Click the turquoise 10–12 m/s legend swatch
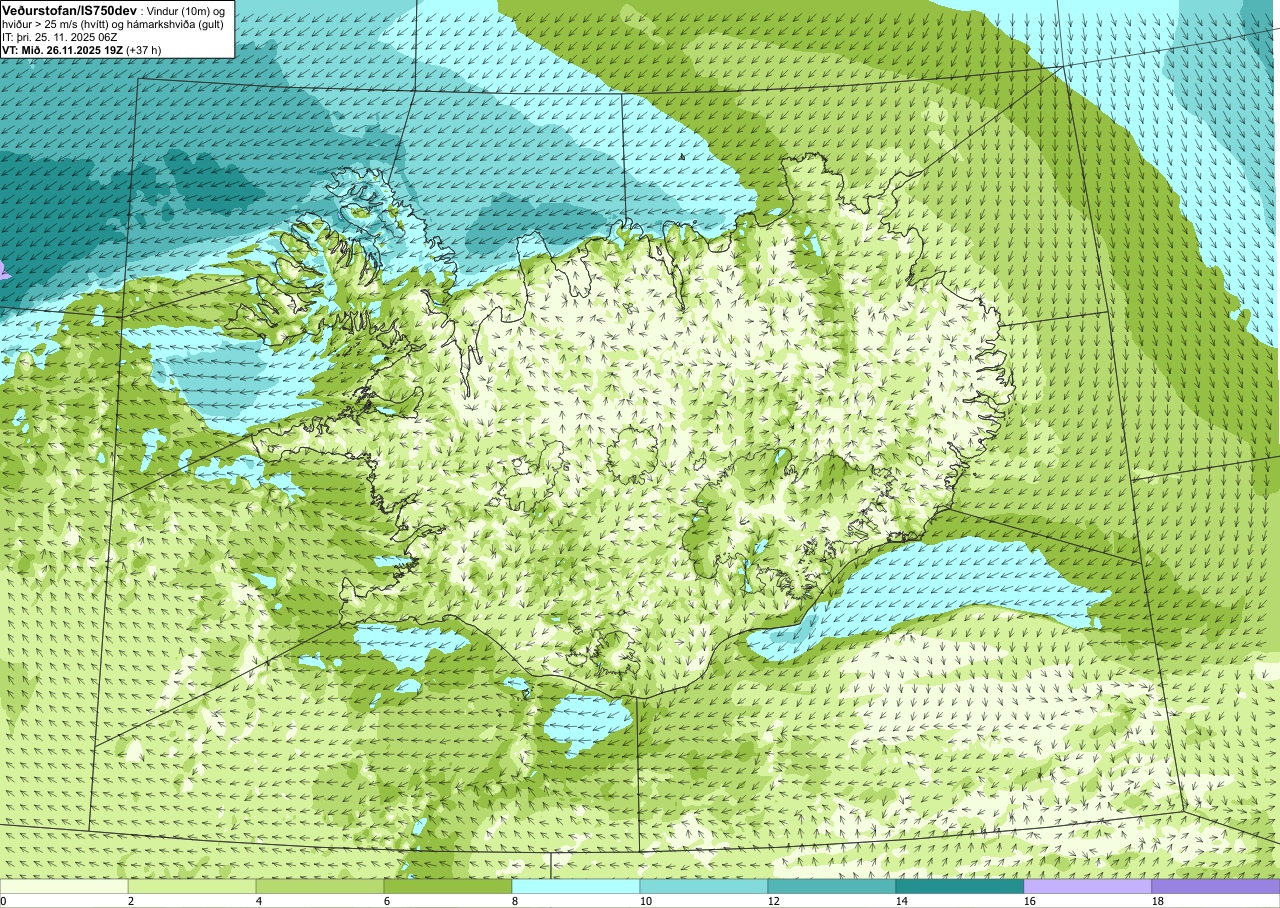 click(x=704, y=886)
